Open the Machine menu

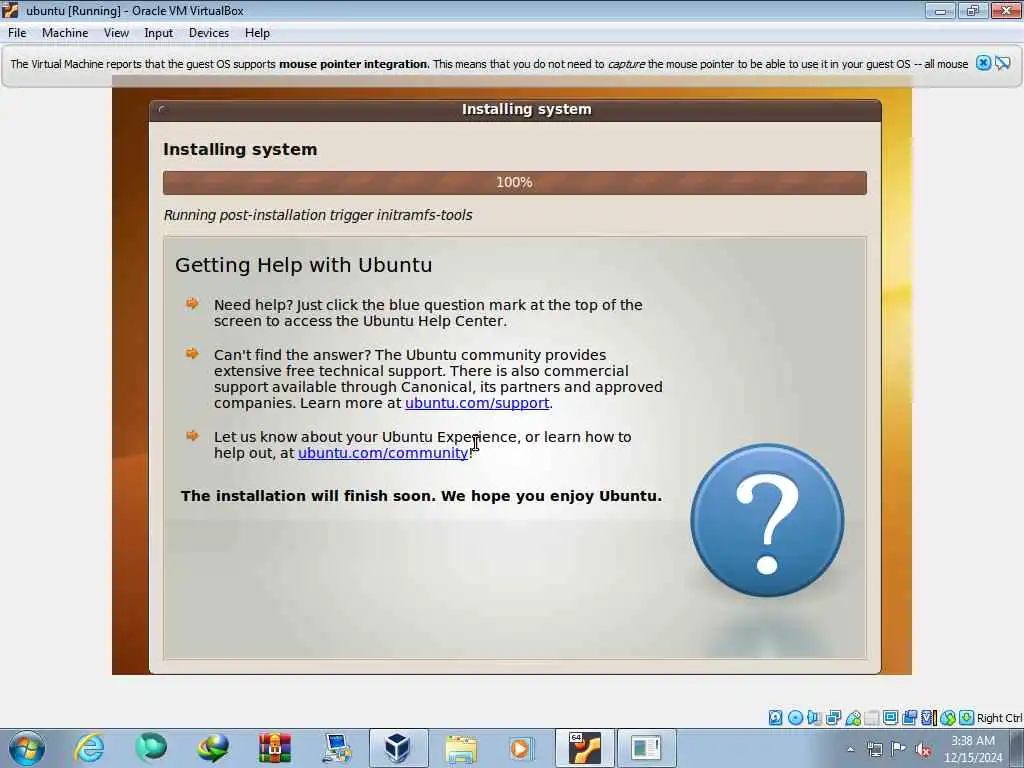[x=65, y=33]
